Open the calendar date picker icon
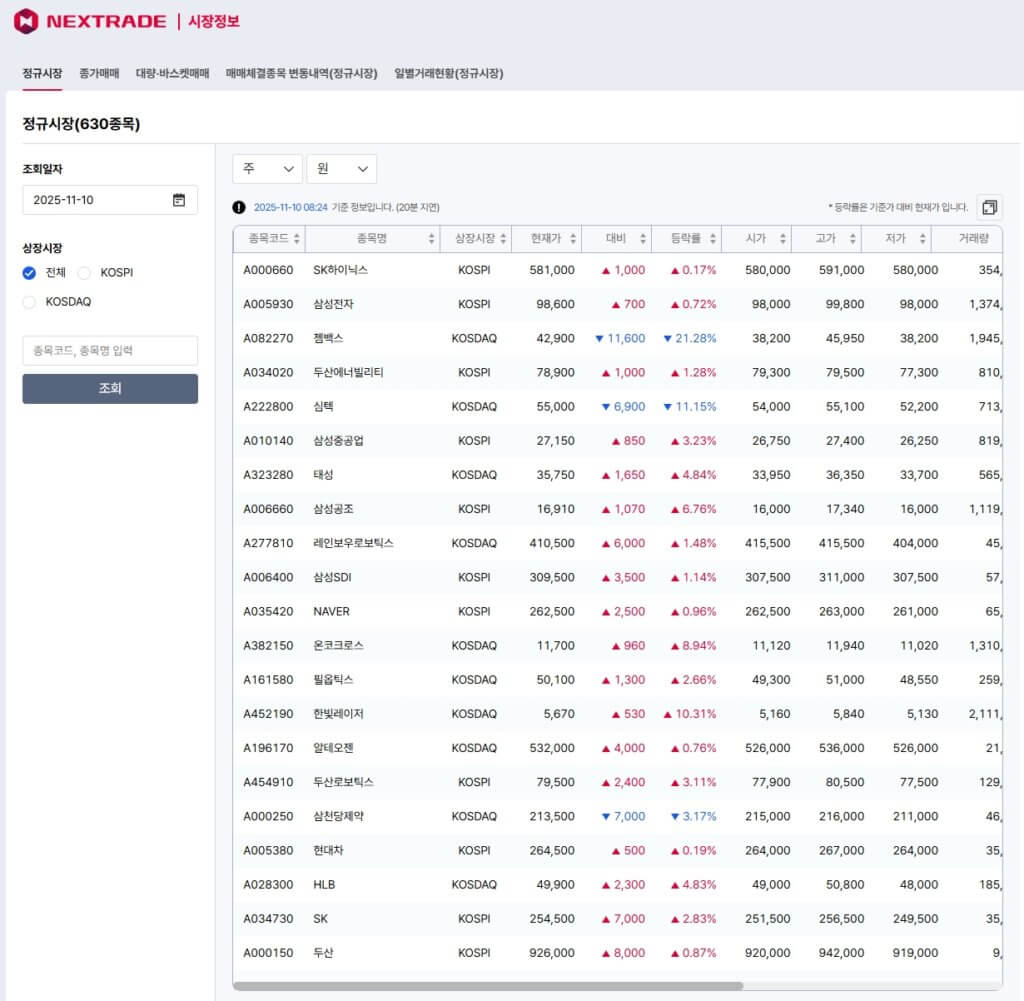 (x=179, y=200)
